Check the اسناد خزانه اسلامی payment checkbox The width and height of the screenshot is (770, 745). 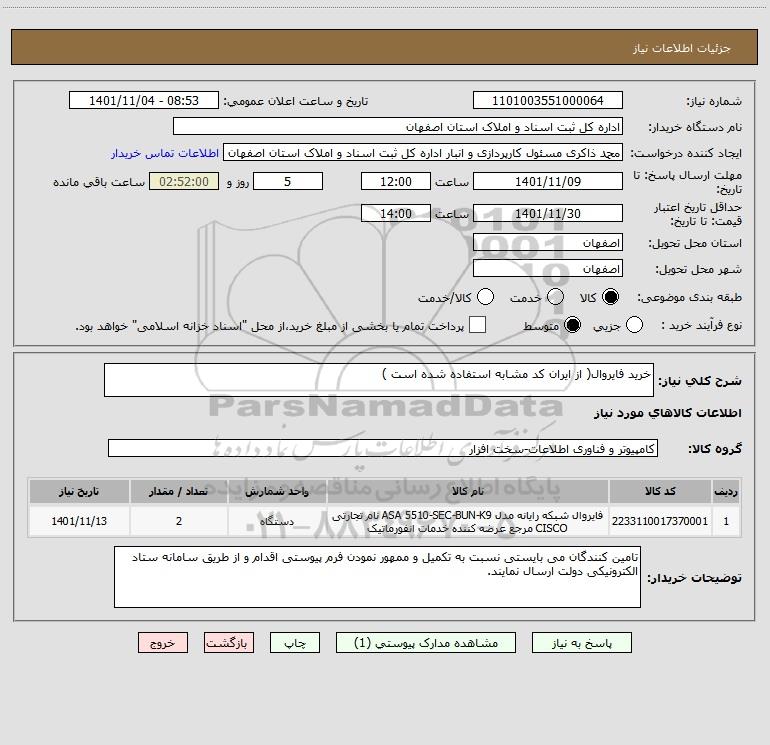[477, 325]
